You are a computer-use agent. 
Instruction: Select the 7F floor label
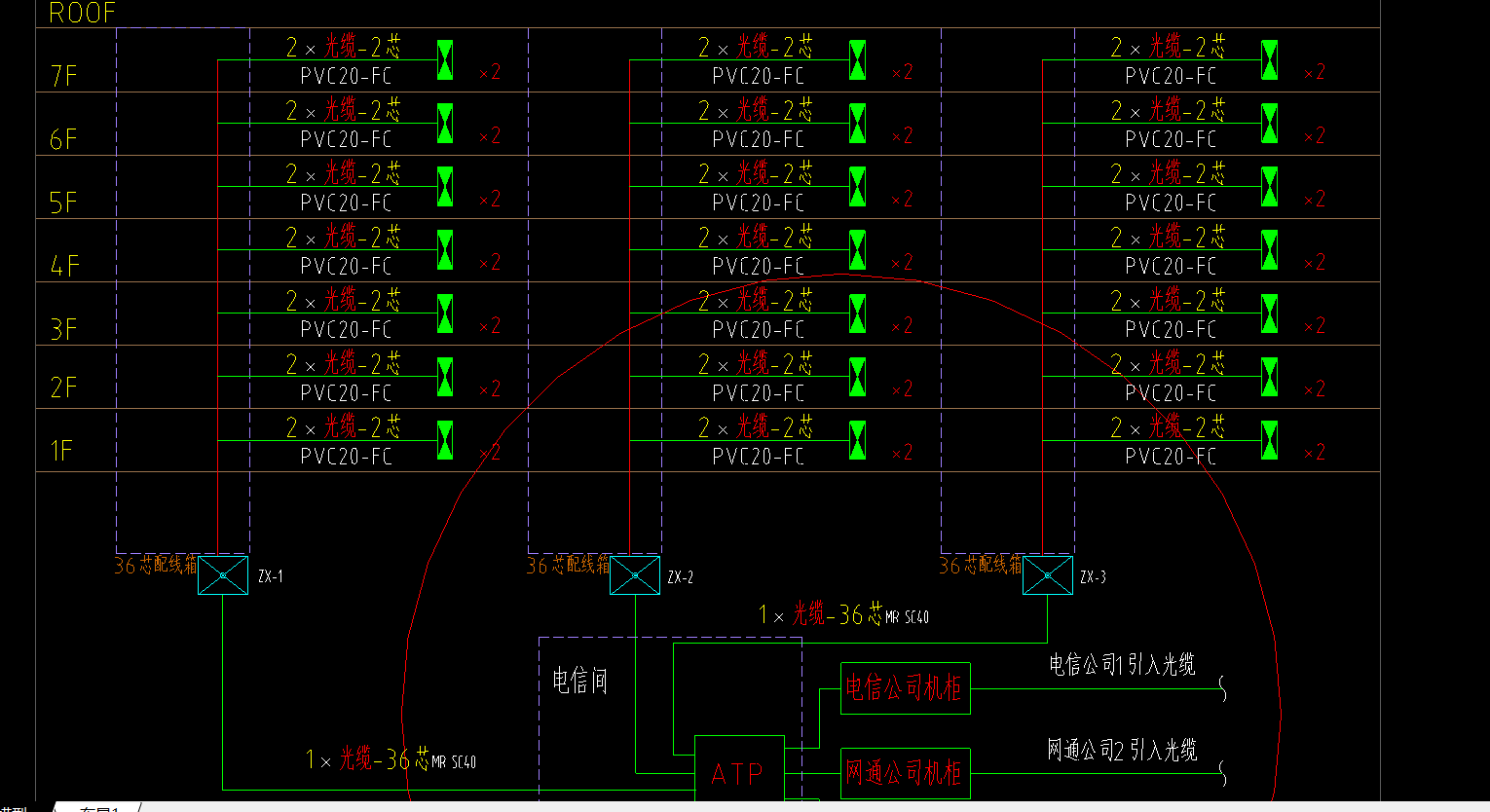pos(63,76)
